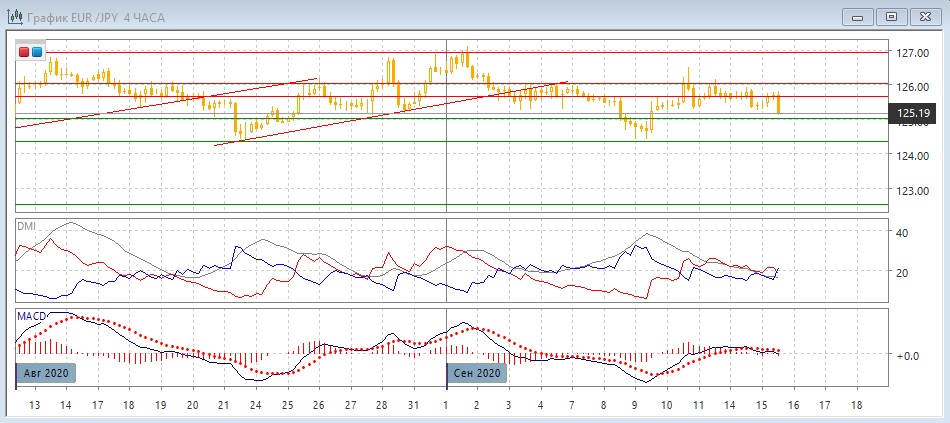Minimize the EUR/JPY chart window

(856, 16)
